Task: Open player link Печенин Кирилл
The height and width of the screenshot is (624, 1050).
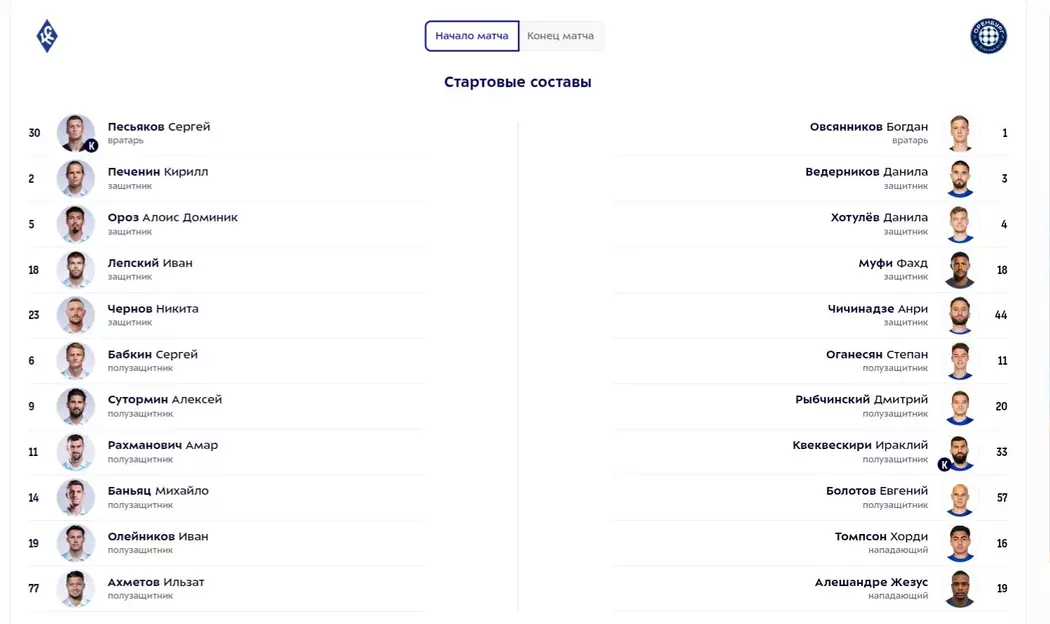Action: tap(158, 172)
